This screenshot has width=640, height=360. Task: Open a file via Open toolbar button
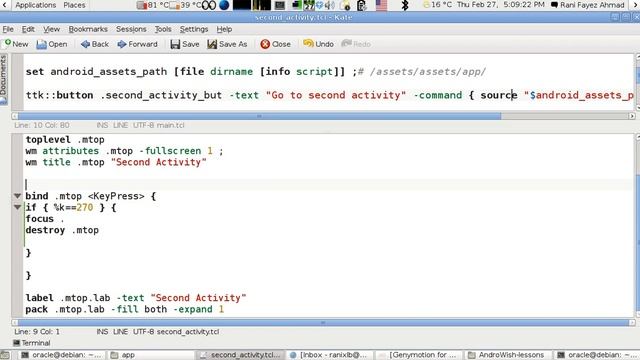pos(52,44)
